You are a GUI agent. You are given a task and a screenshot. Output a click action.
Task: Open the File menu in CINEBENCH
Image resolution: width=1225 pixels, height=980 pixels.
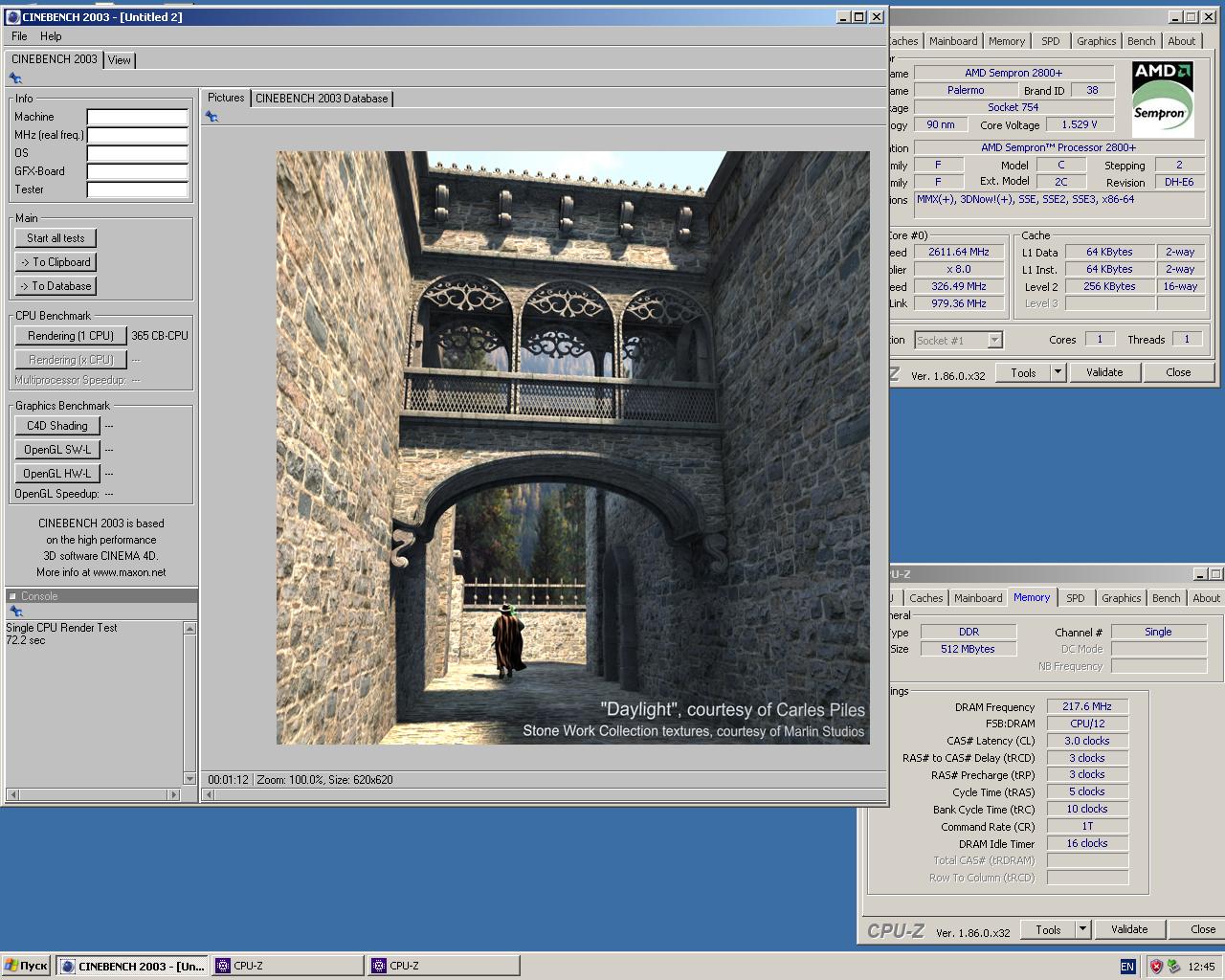coord(19,36)
